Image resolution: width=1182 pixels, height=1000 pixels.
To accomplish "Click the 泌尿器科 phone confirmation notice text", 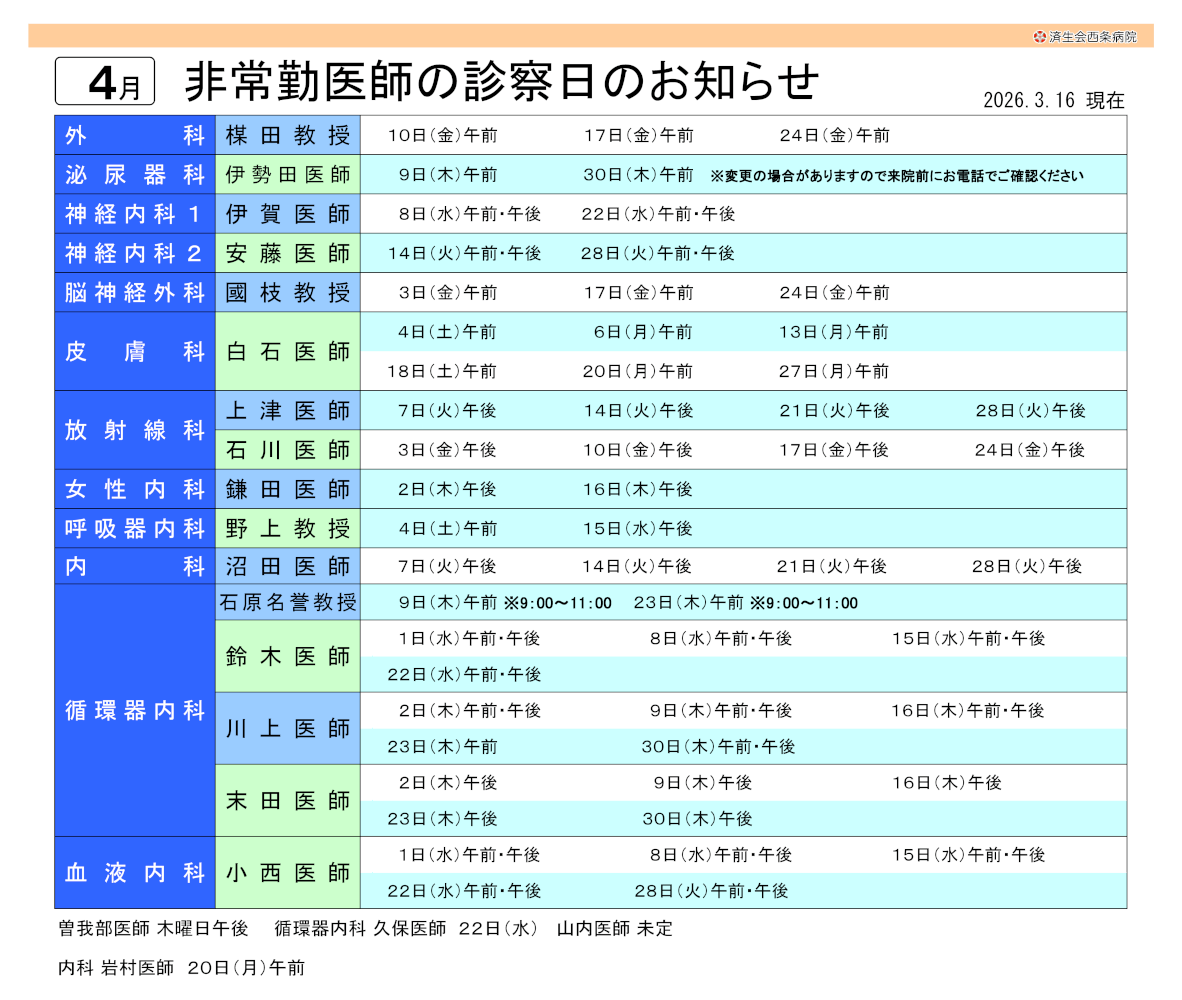I will pos(896,176).
